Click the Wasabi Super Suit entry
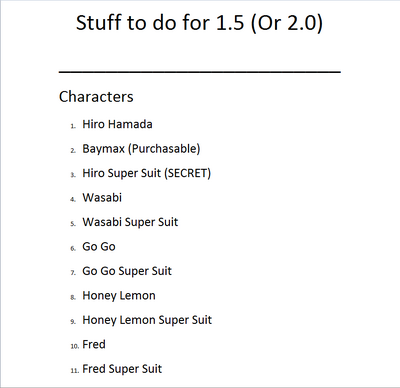400x388 pixels. coord(130,222)
